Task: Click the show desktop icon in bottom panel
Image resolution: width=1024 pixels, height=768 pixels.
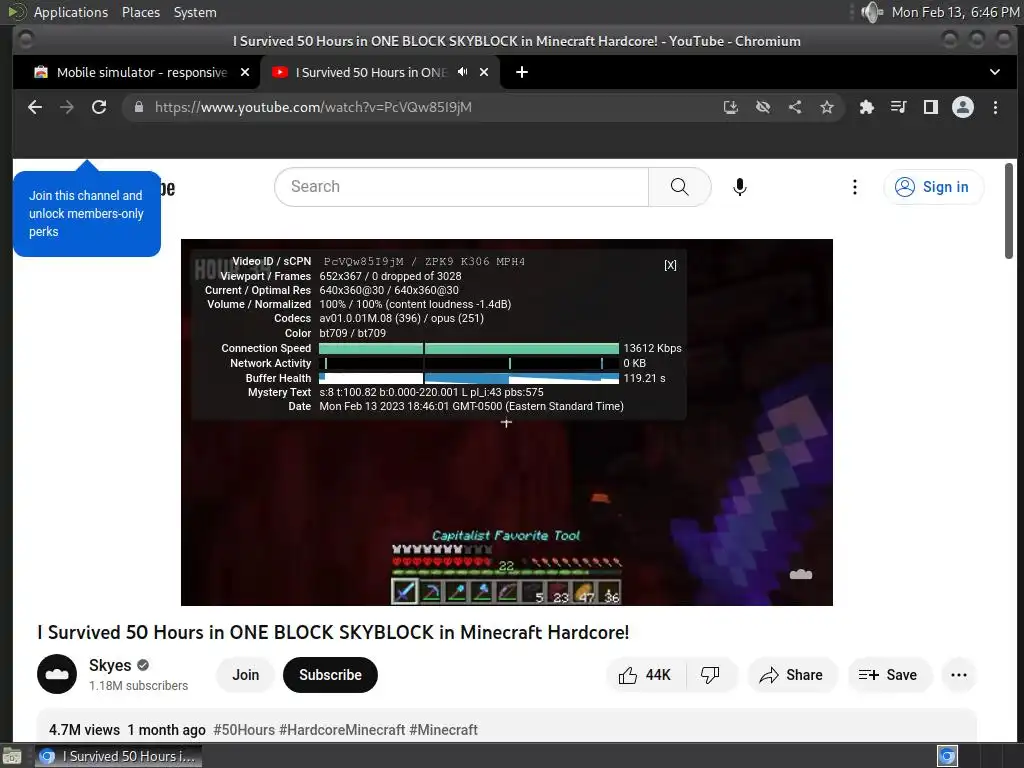Action: tap(12, 756)
